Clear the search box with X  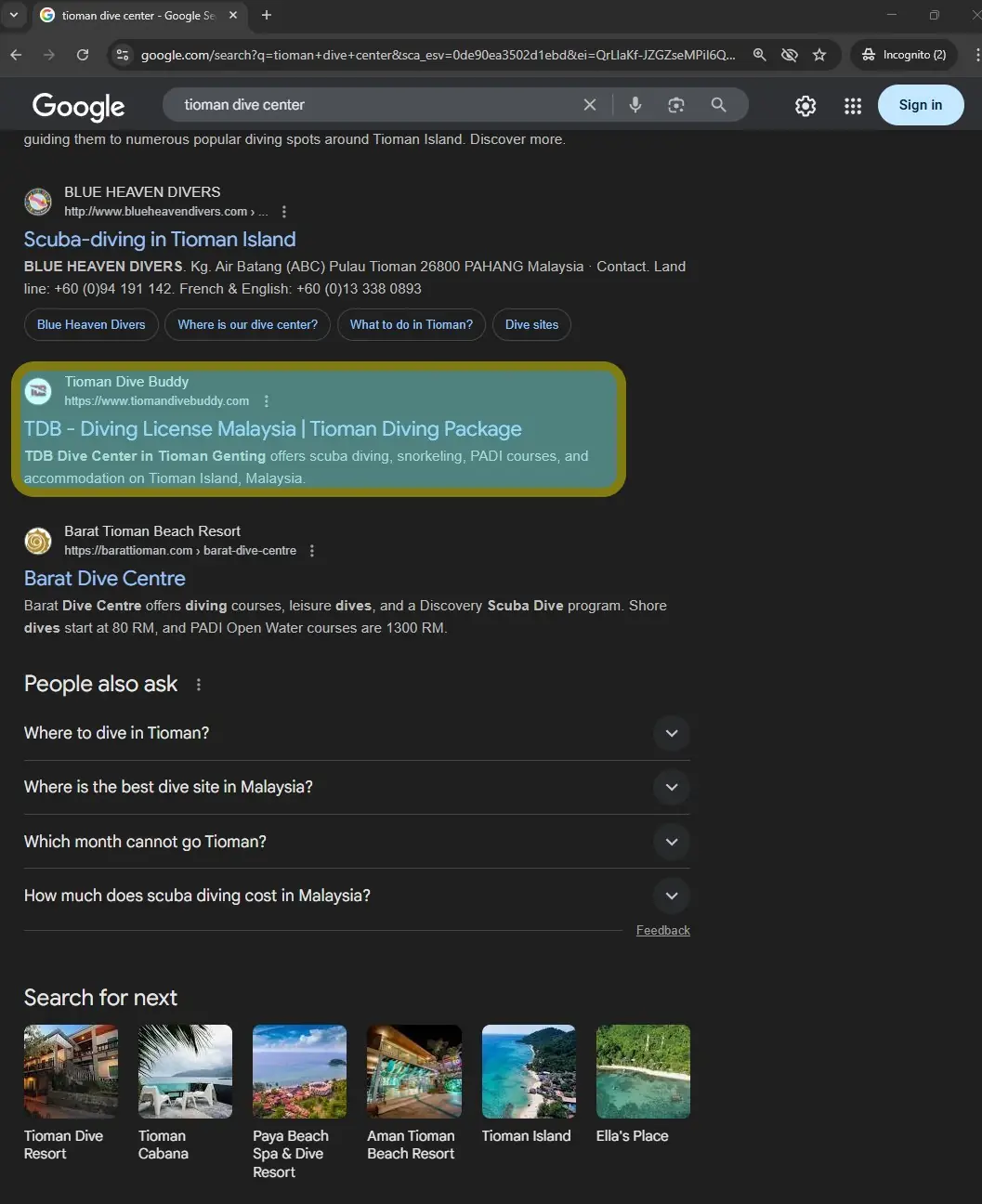click(x=589, y=105)
